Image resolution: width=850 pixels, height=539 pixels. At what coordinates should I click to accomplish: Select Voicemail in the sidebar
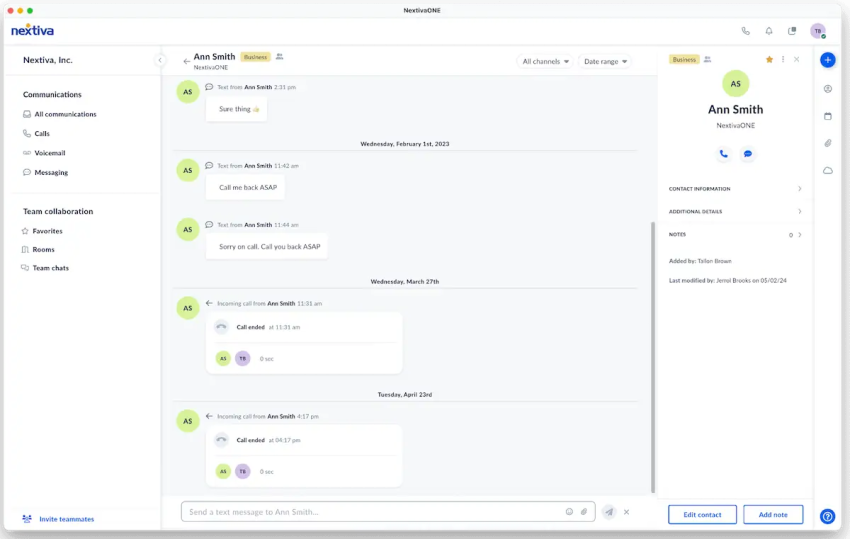44,153
